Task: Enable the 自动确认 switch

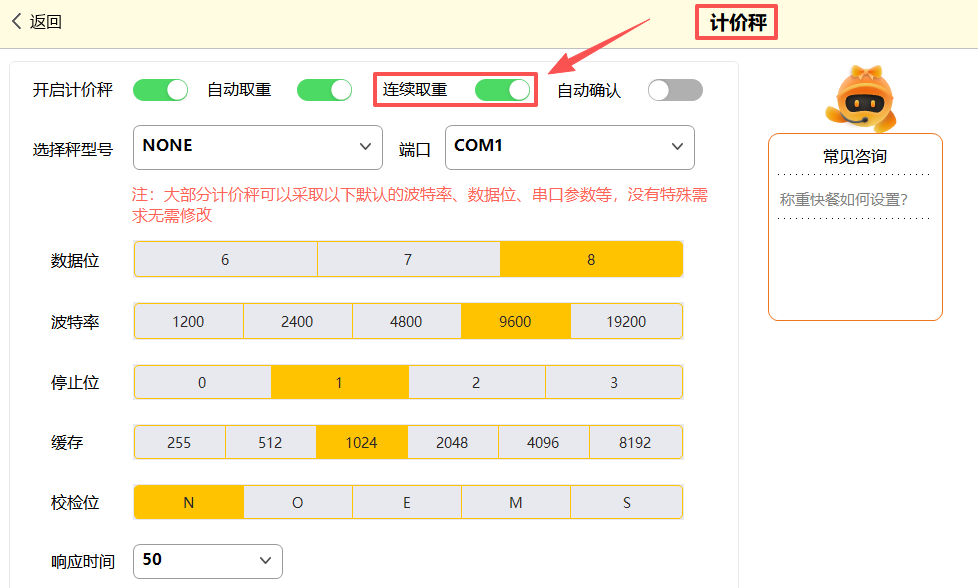Action: pyautogui.click(x=675, y=90)
